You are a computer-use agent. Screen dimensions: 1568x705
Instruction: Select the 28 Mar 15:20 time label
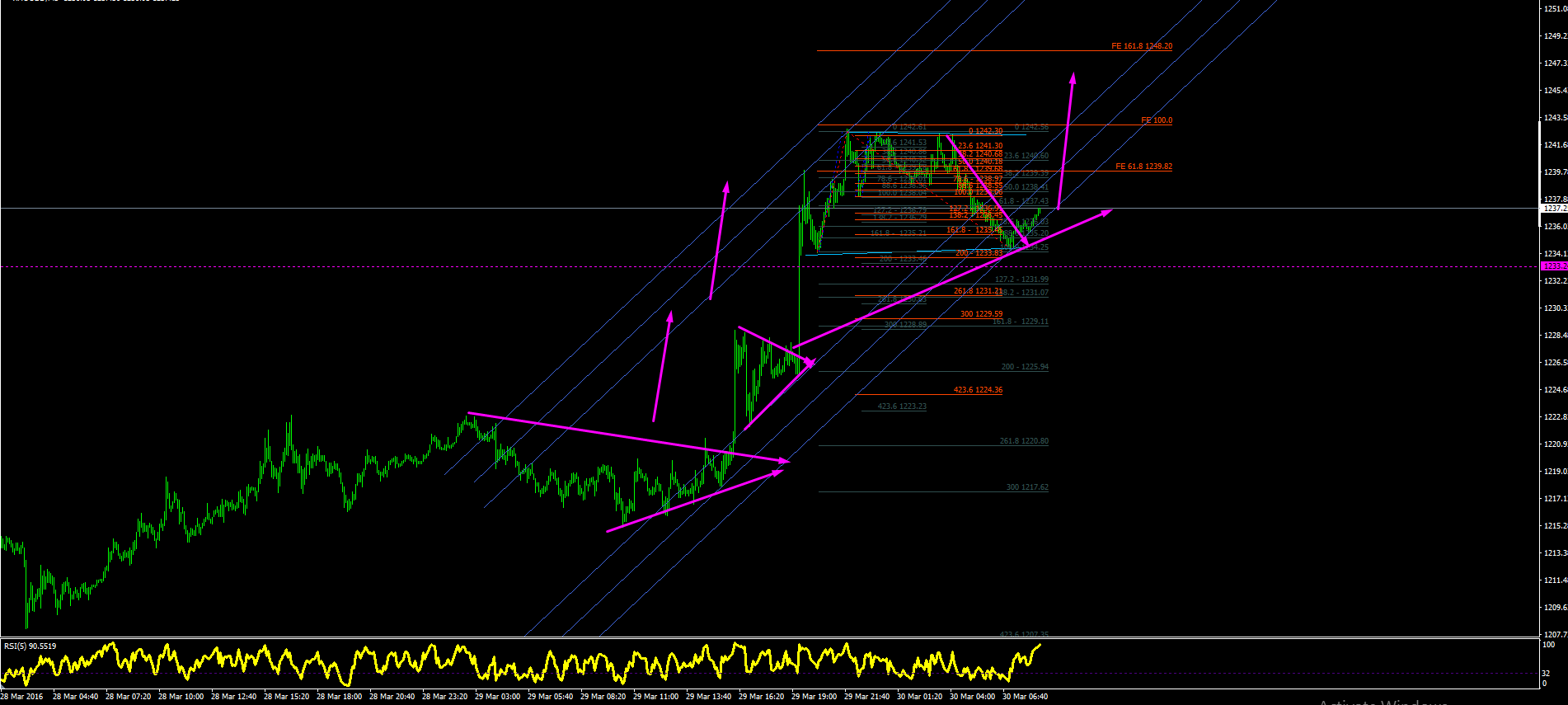pos(286,697)
